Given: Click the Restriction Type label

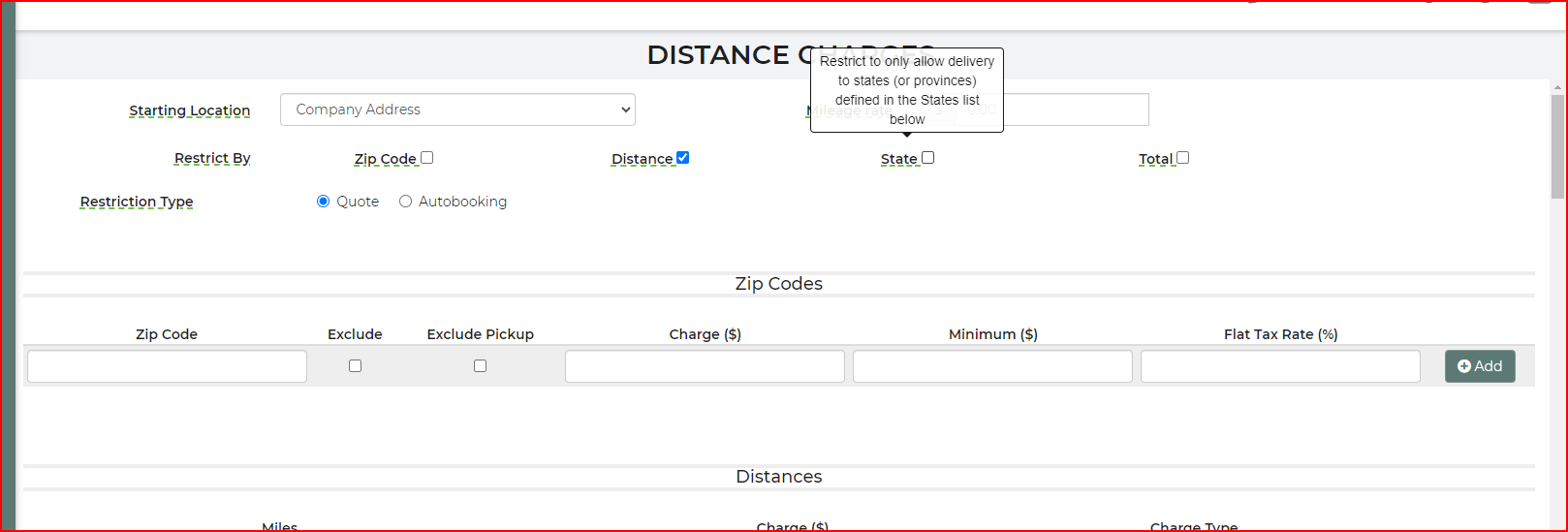Looking at the screenshot, I should tap(137, 202).
